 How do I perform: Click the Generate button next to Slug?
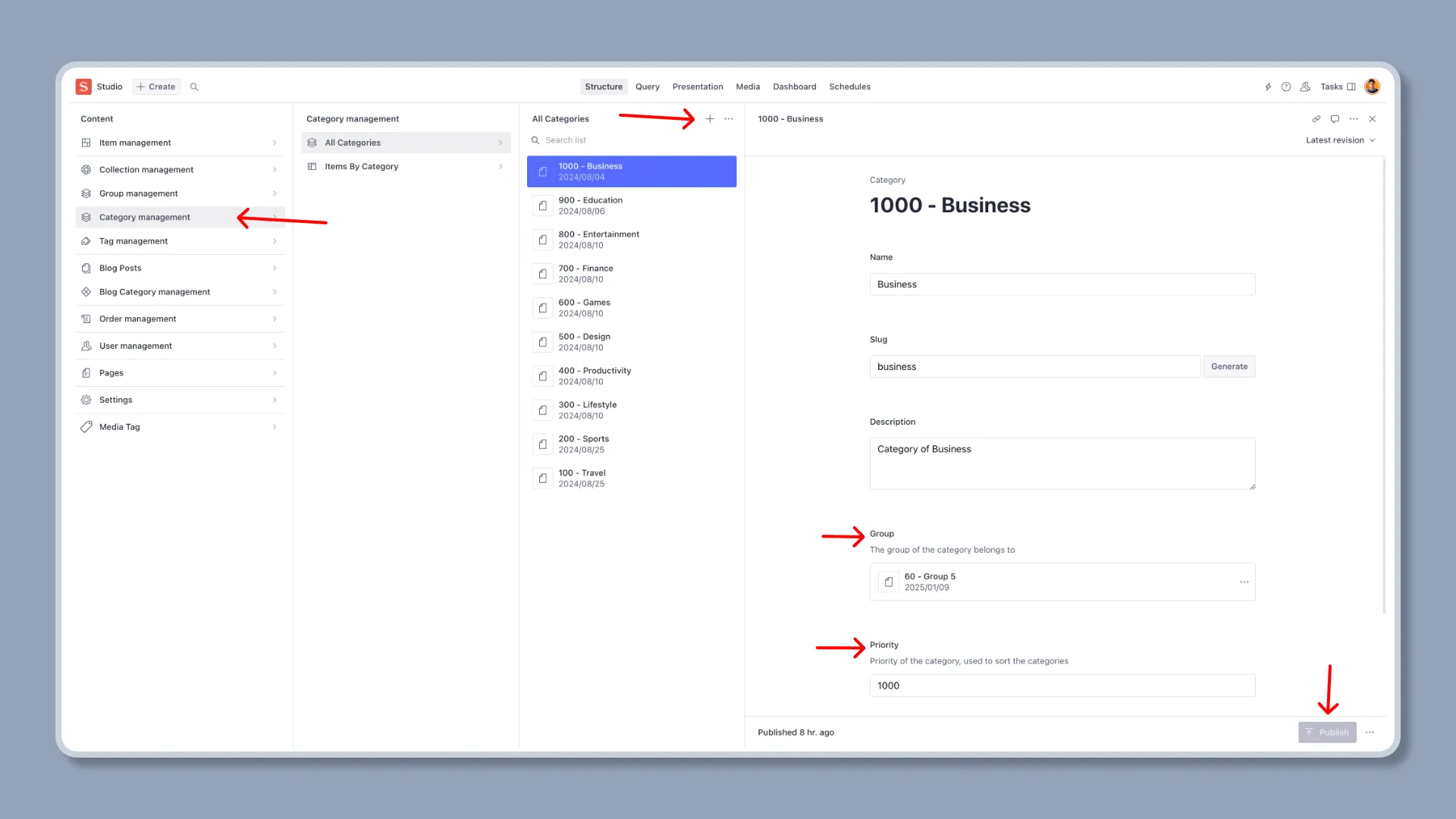1229,366
